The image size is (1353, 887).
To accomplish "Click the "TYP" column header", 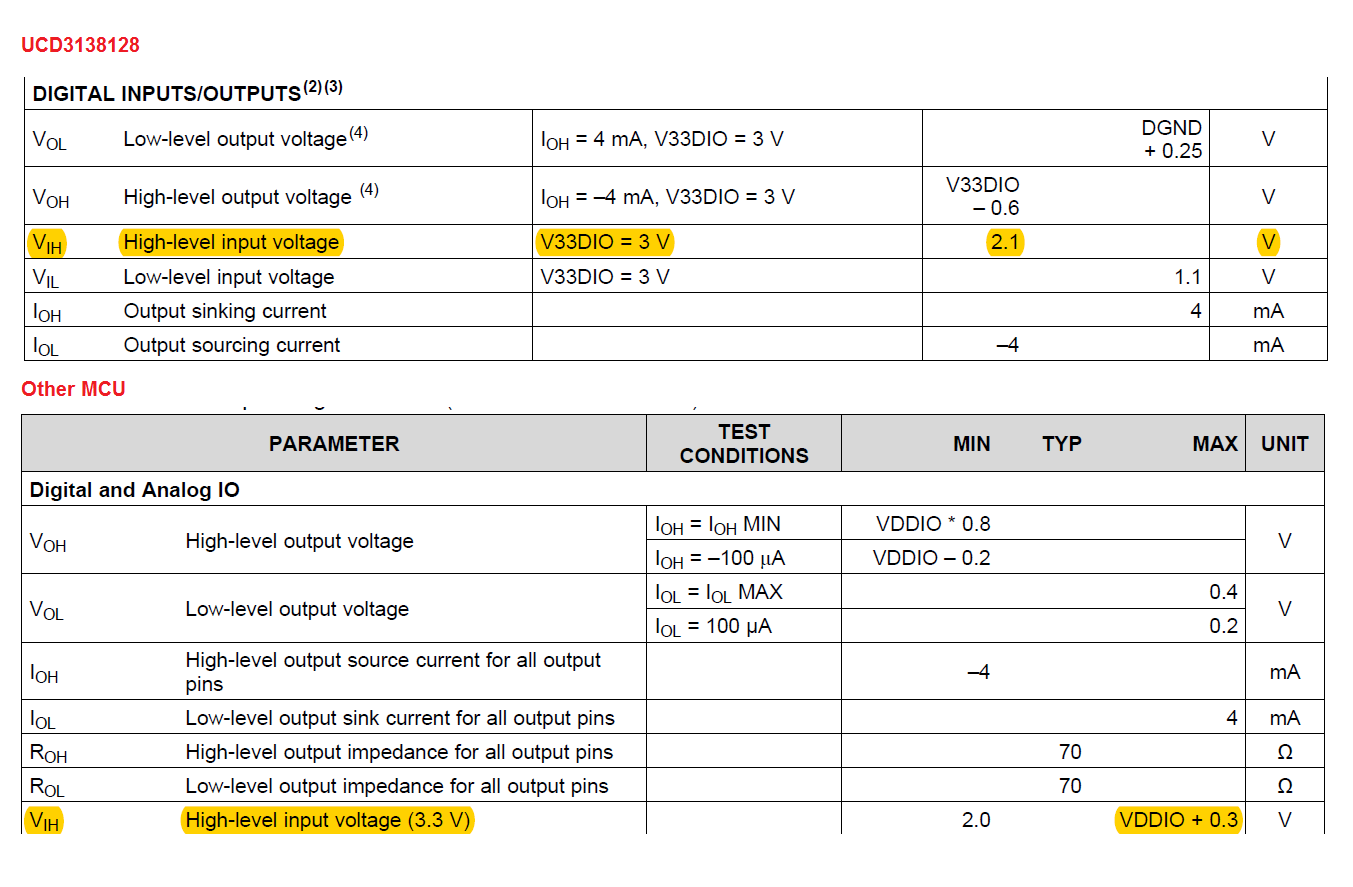I will [x=1062, y=444].
